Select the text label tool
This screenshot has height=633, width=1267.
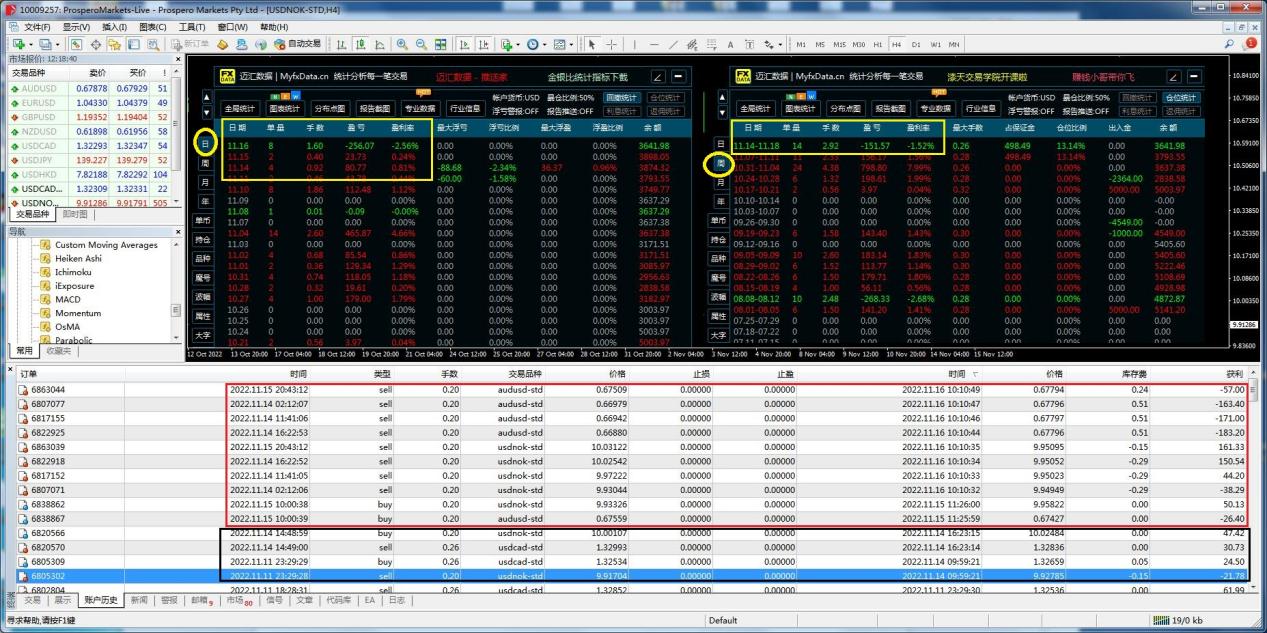click(x=750, y=44)
